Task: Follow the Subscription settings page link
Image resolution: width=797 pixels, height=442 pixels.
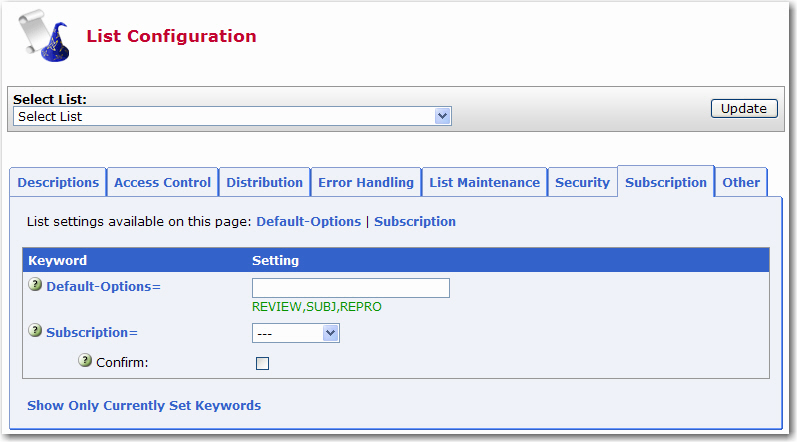Action: (x=415, y=222)
